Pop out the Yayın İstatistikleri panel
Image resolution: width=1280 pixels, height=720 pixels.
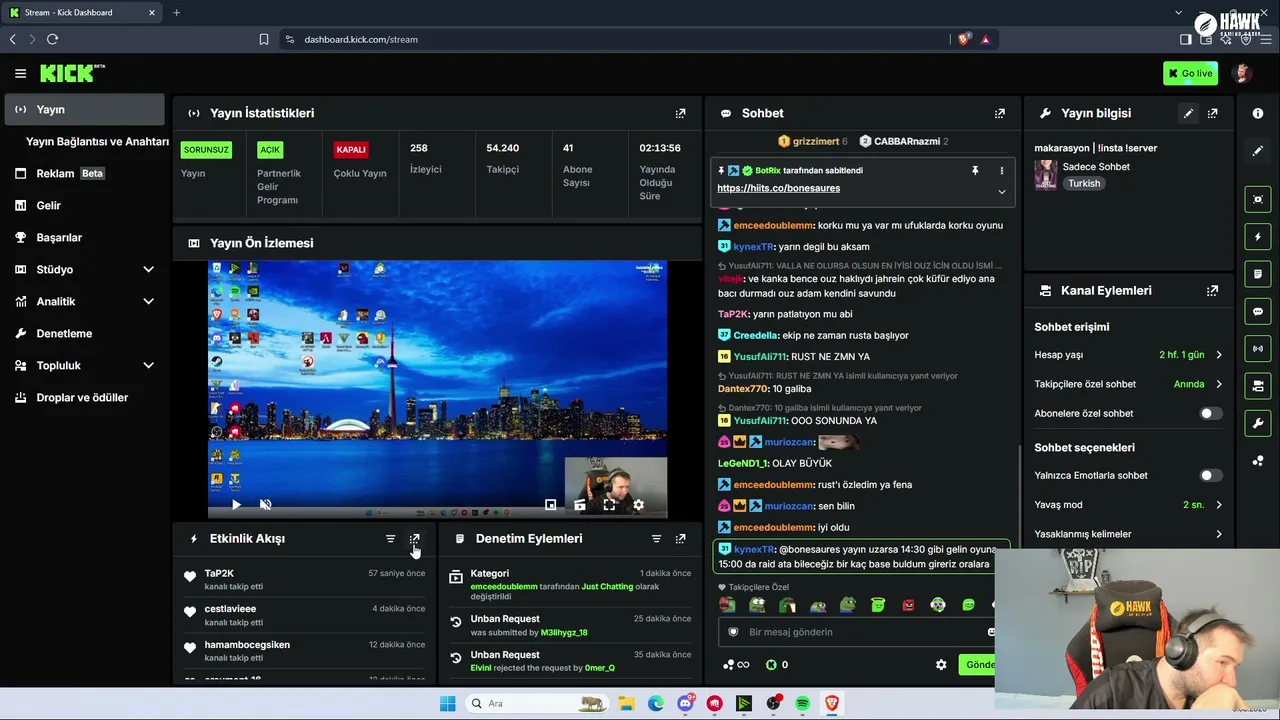(x=680, y=113)
